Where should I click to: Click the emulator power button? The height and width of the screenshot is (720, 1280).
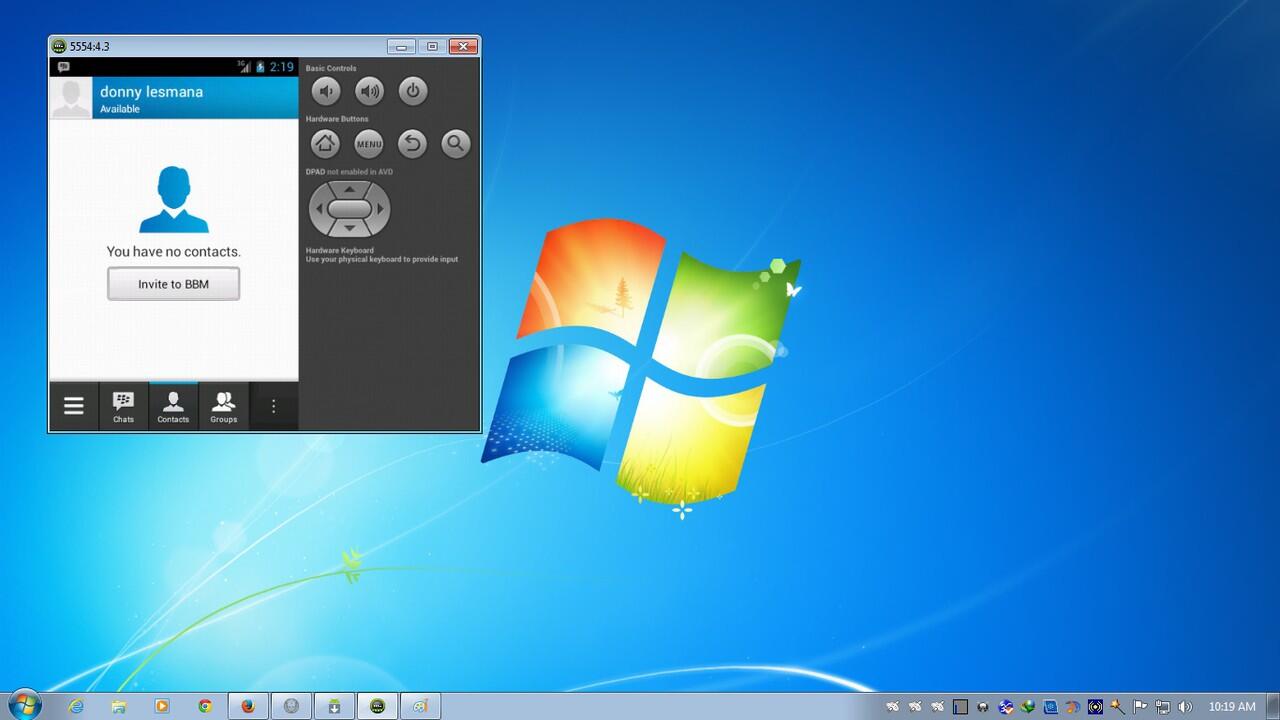[x=413, y=92]
